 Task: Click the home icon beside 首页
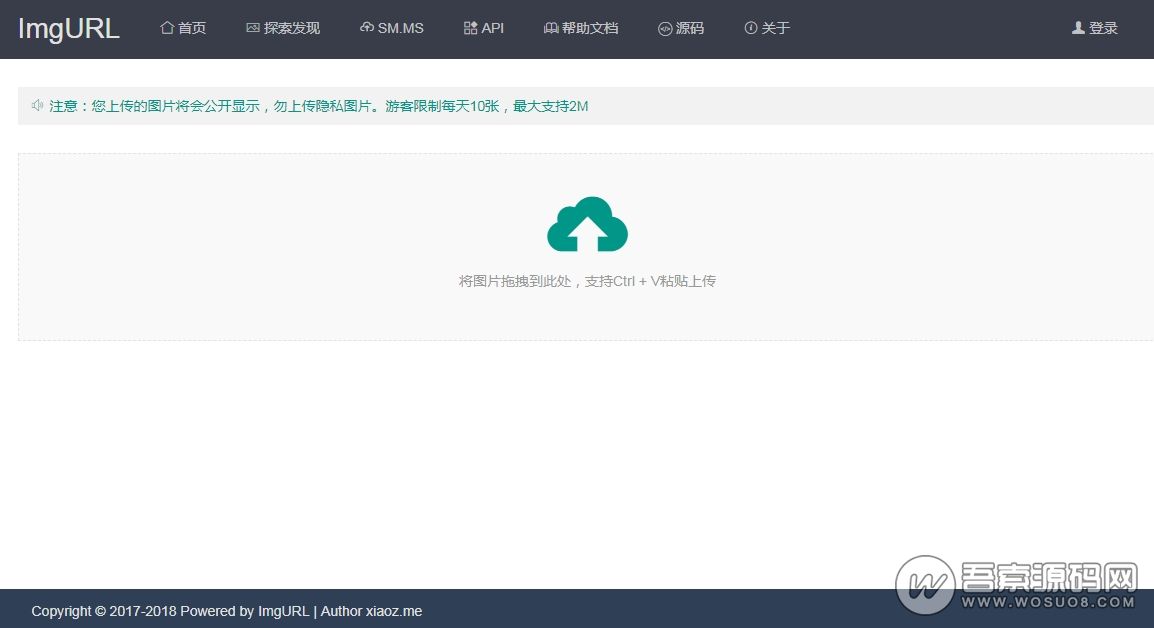pos(167,29)
